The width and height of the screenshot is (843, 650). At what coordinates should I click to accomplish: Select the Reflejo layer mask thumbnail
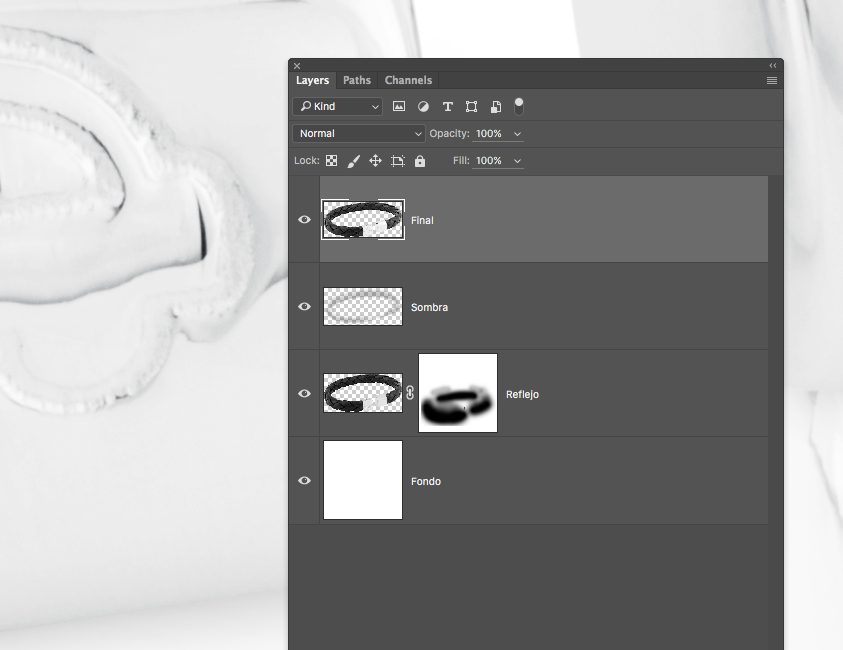coord(458,393)
